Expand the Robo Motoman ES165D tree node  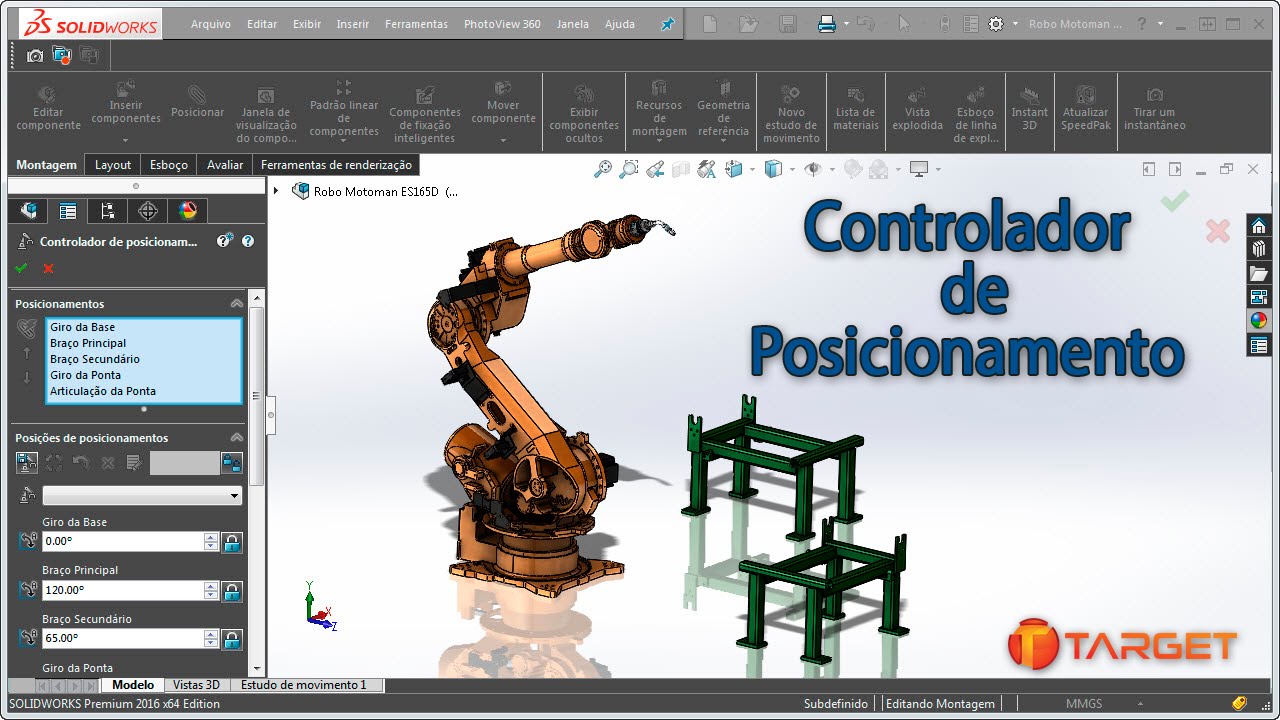277,190
